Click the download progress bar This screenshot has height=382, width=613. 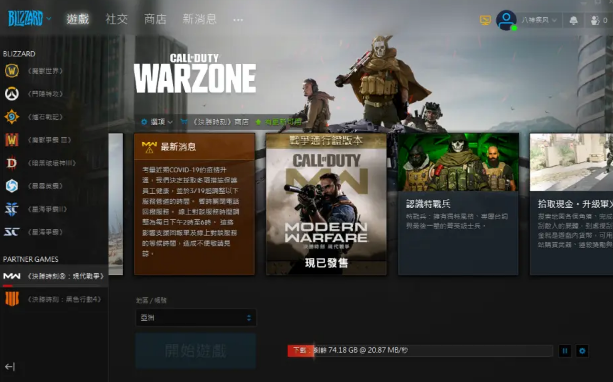click(420, 350)
